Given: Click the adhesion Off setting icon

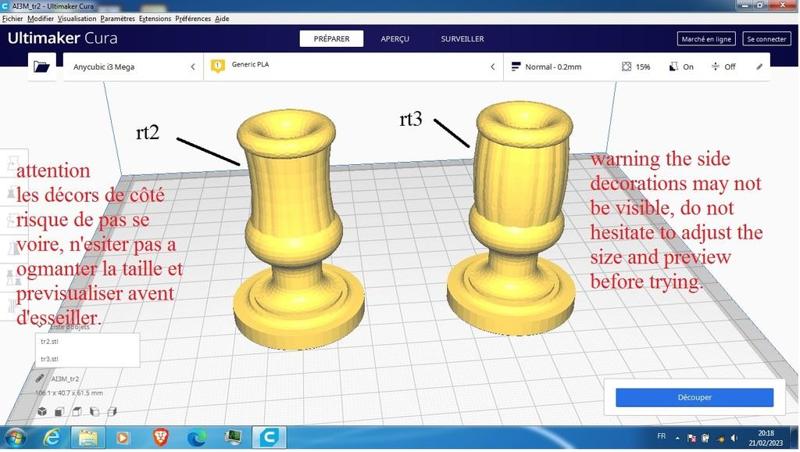Looking at the screenshot, I should point(715,67).
